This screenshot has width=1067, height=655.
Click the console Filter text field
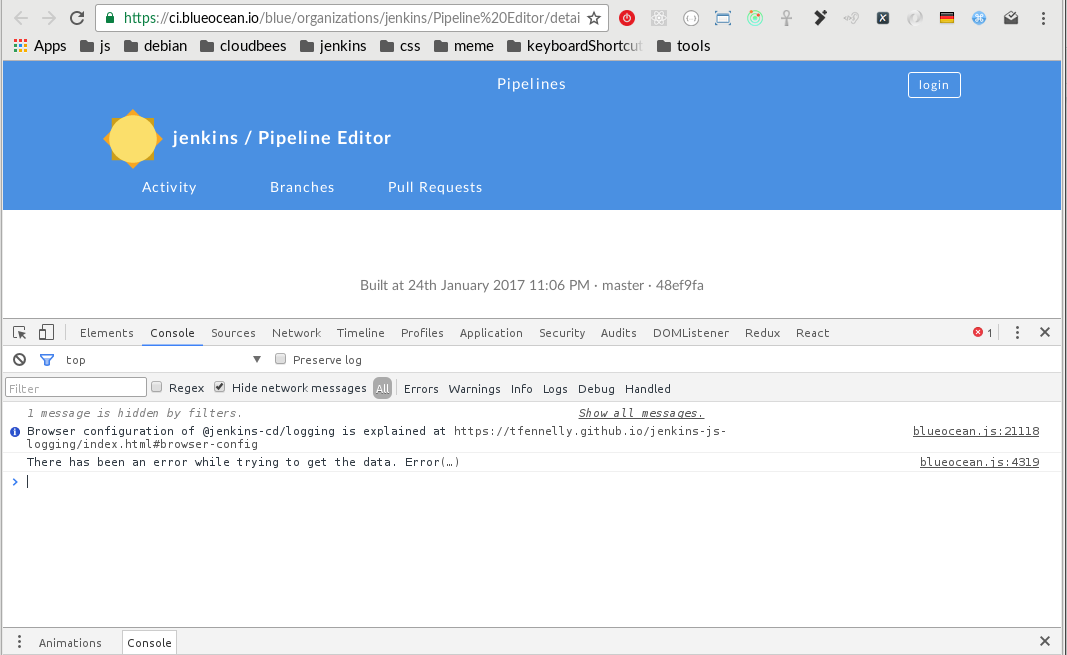click(76, 388)
